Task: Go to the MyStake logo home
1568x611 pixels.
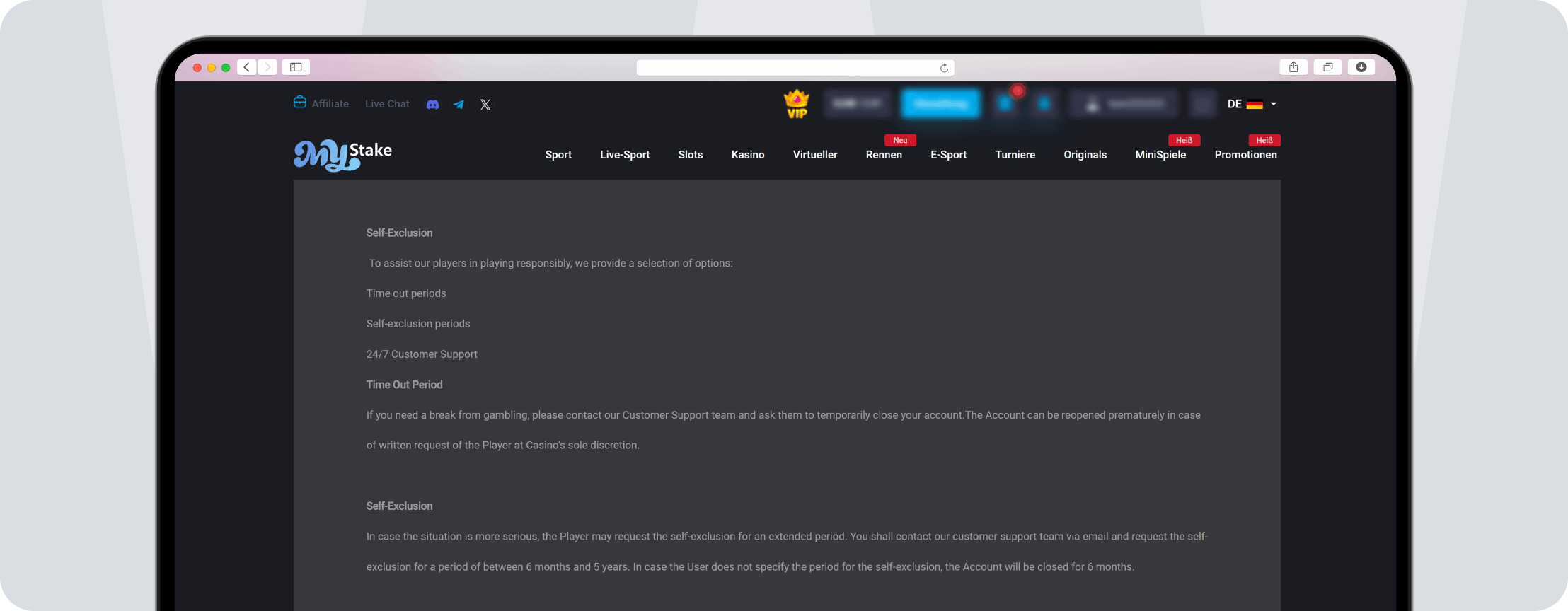Action: pyautogui.click(x=342, y=155)
